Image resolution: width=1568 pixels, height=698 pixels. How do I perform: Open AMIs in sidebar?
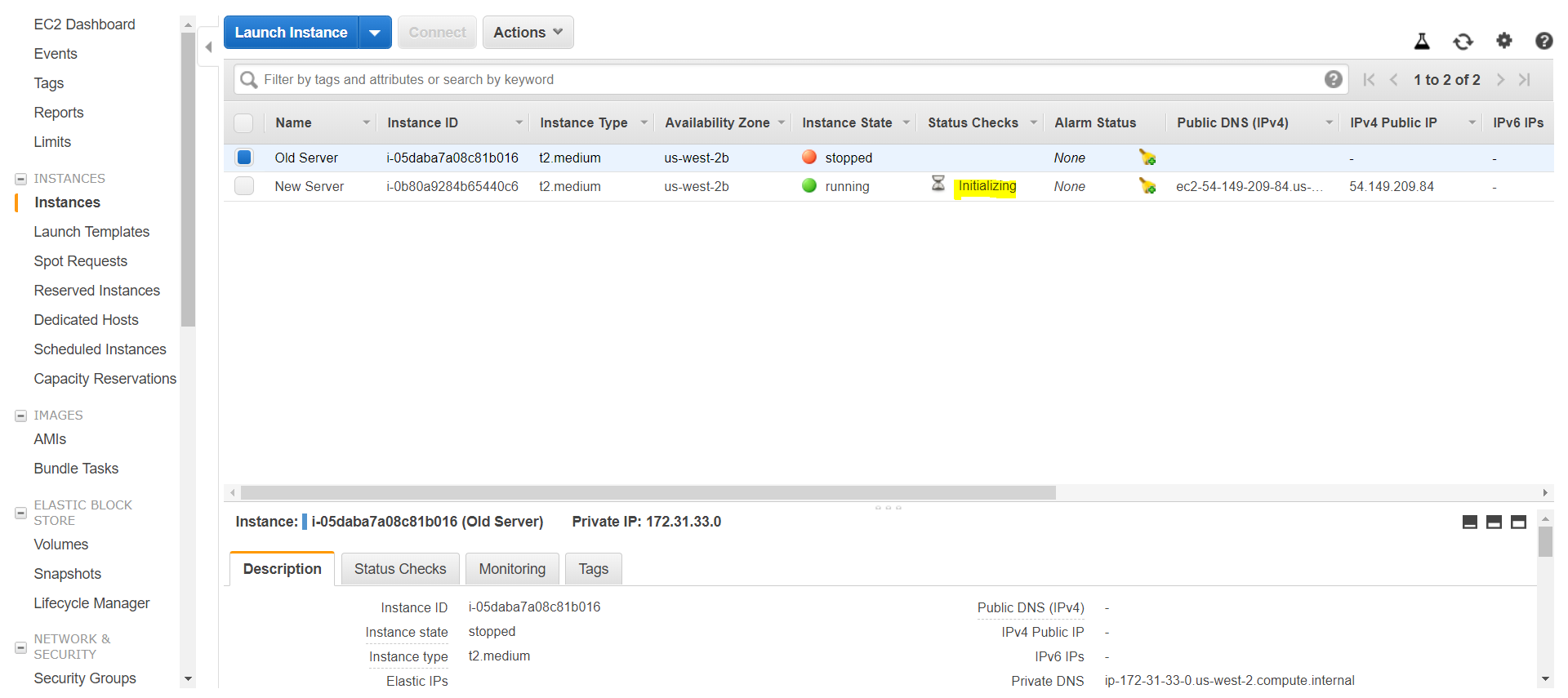[x=50, y=439]
